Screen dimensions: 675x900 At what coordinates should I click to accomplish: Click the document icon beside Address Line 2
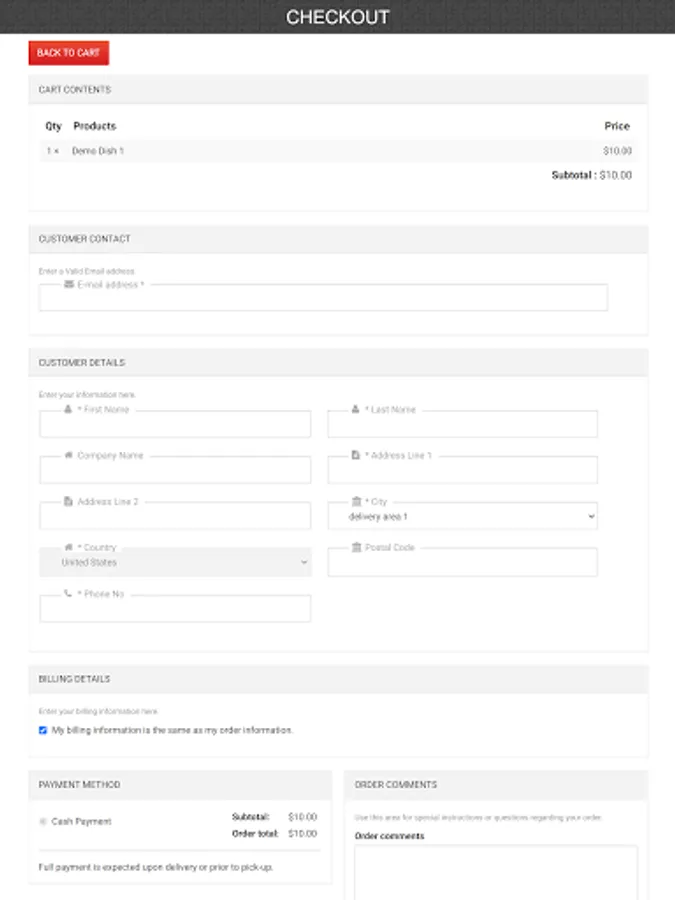(x=68, y=501)
